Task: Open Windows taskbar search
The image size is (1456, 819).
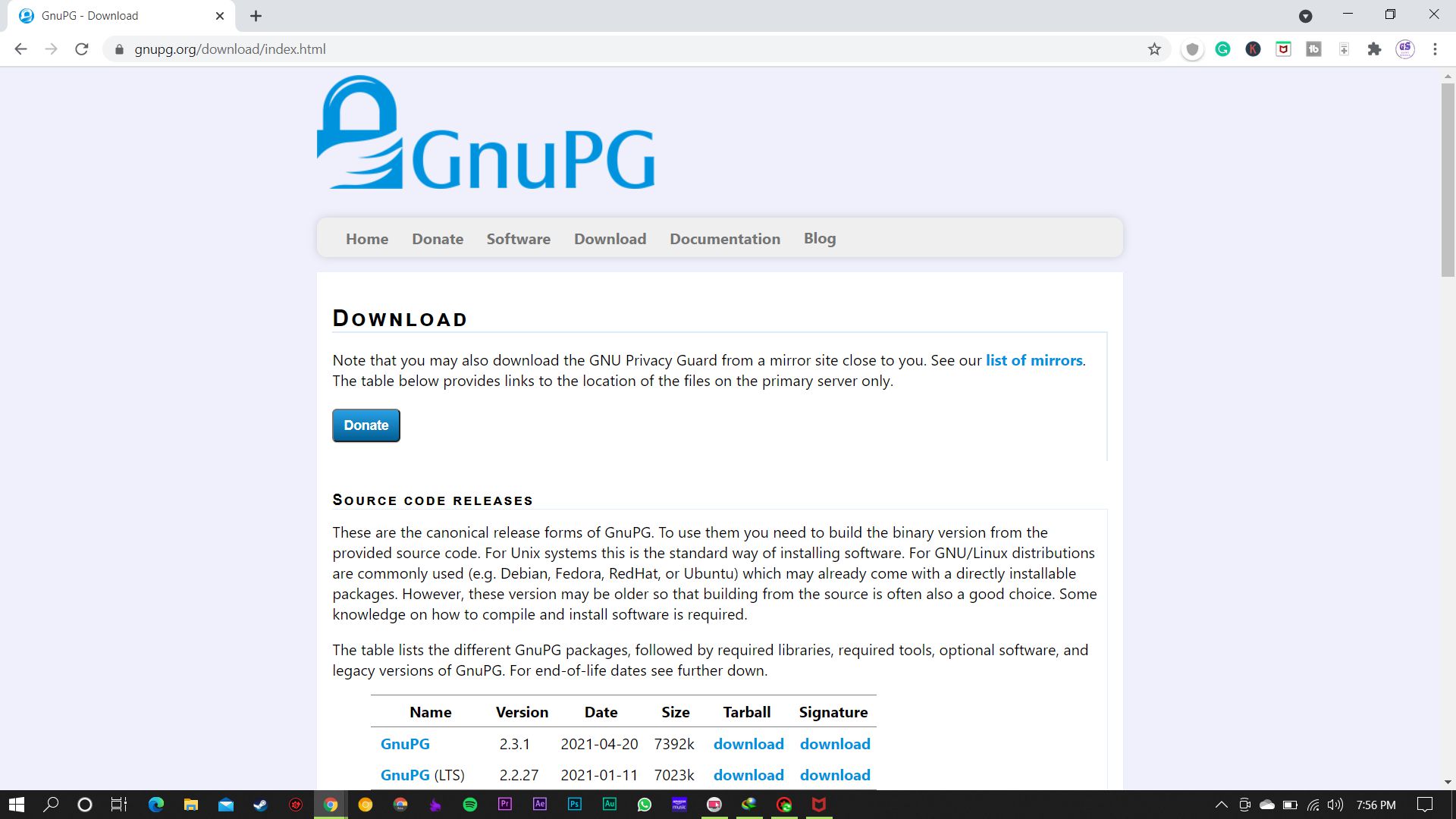Action: [x=51, y=805]
